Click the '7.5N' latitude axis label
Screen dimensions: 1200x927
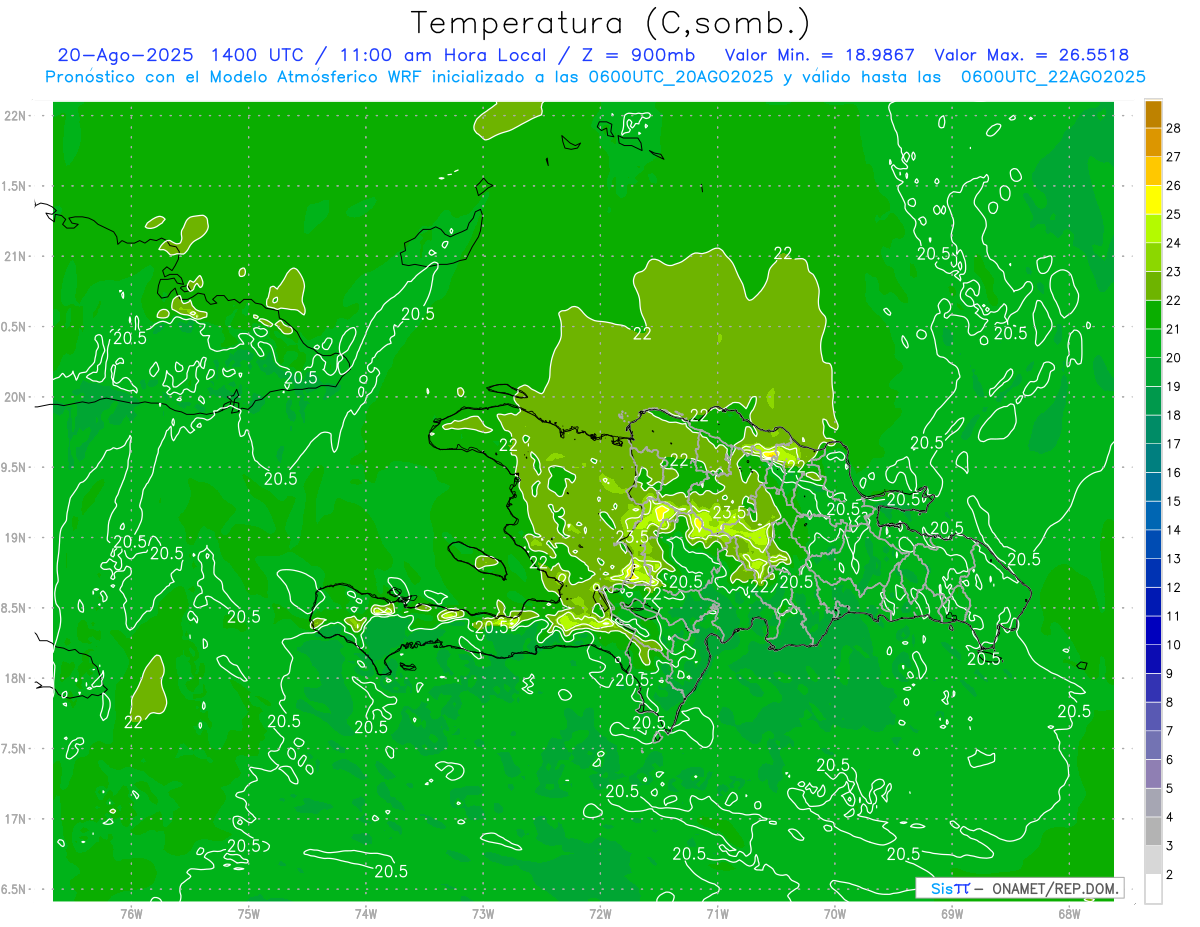pyautogui.click(x=15, y=748)
